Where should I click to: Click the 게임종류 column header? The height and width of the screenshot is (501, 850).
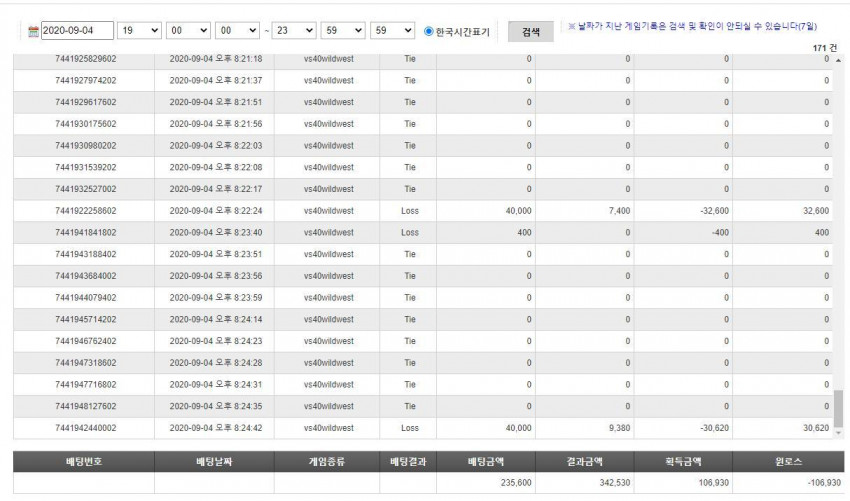(x=327, y=461)
